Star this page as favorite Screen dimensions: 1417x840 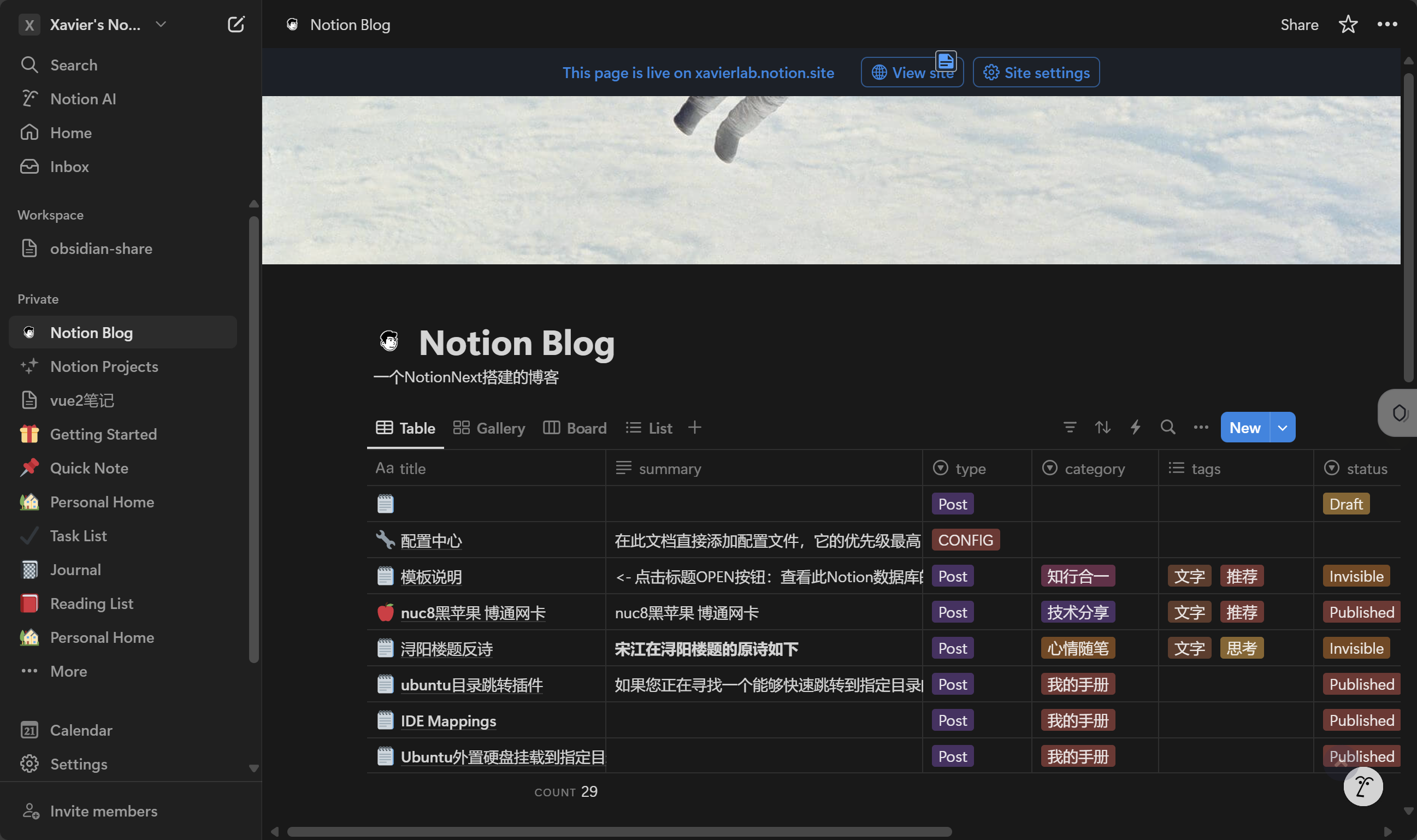1348,25
